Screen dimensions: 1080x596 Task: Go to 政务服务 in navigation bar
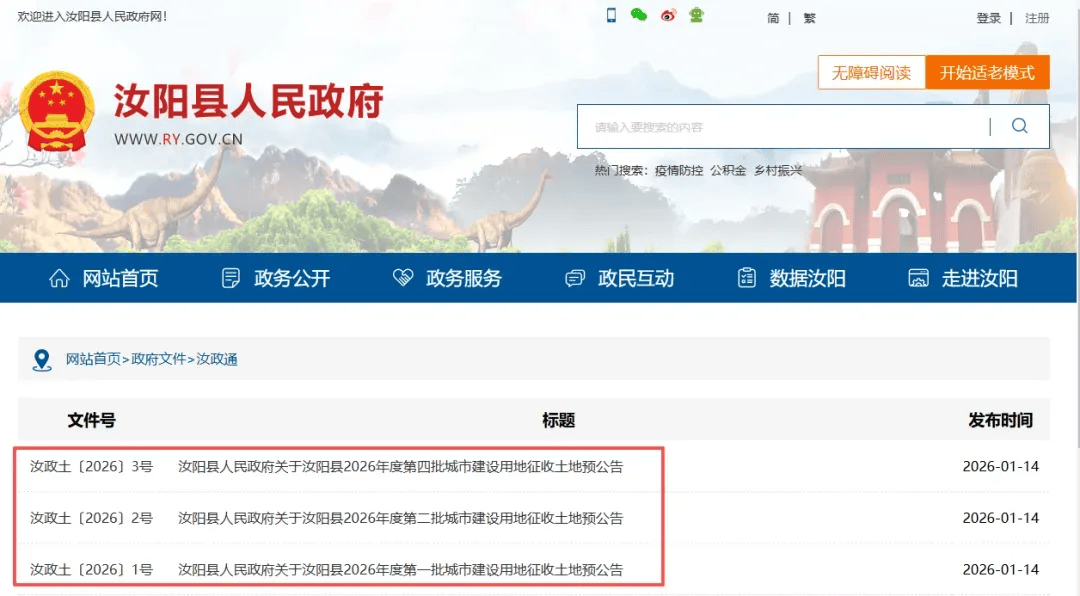pyautogui.click(x=448, y=279)
